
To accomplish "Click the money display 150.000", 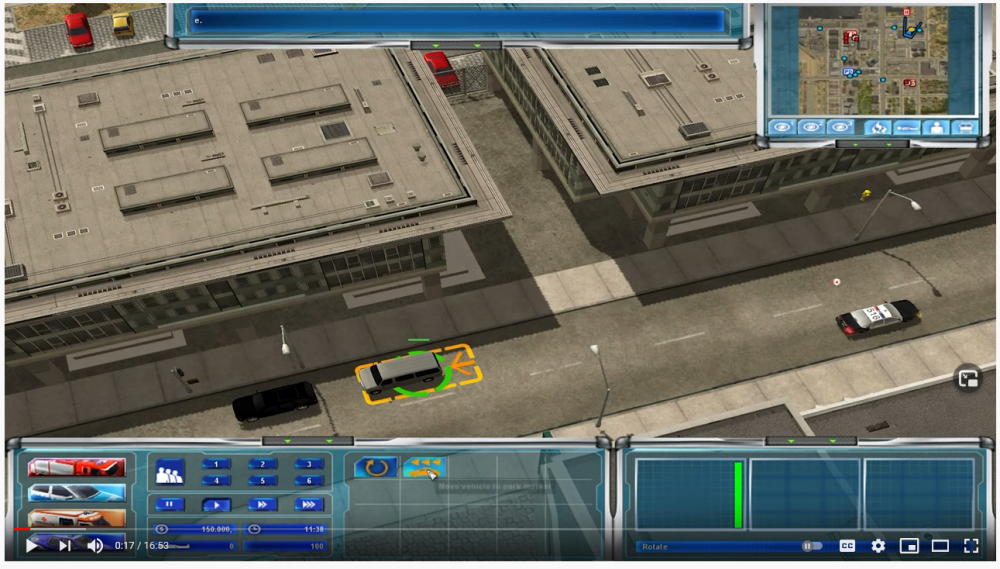I will 195,529.
